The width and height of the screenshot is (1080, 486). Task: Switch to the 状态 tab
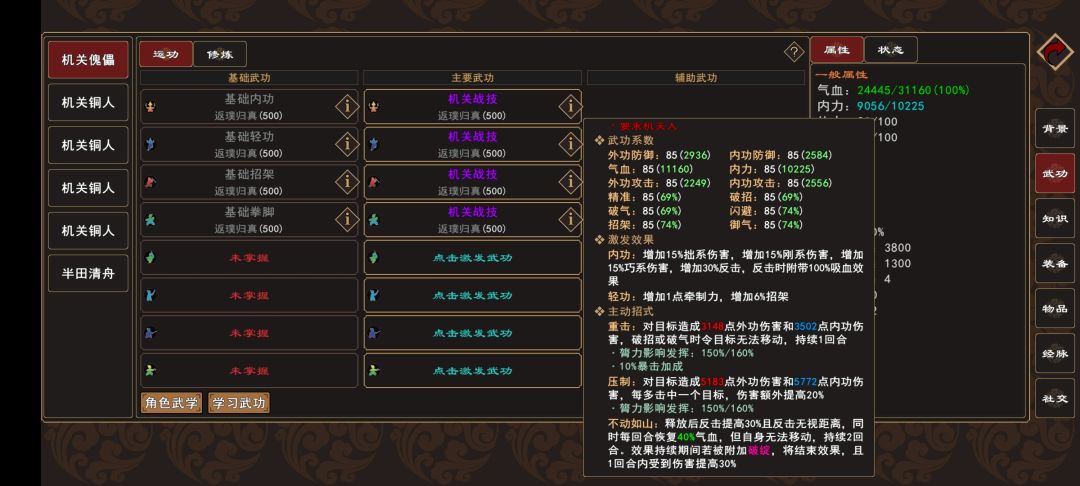tap(890, 50)
